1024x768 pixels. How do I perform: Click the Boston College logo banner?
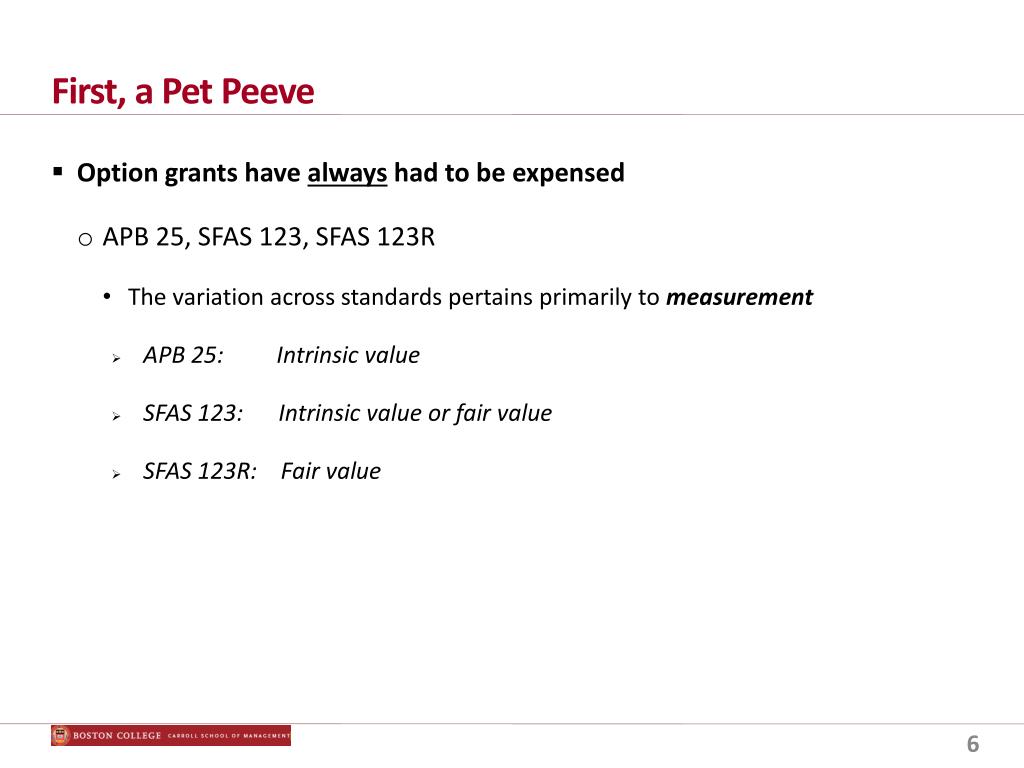[x=171, y=735]
